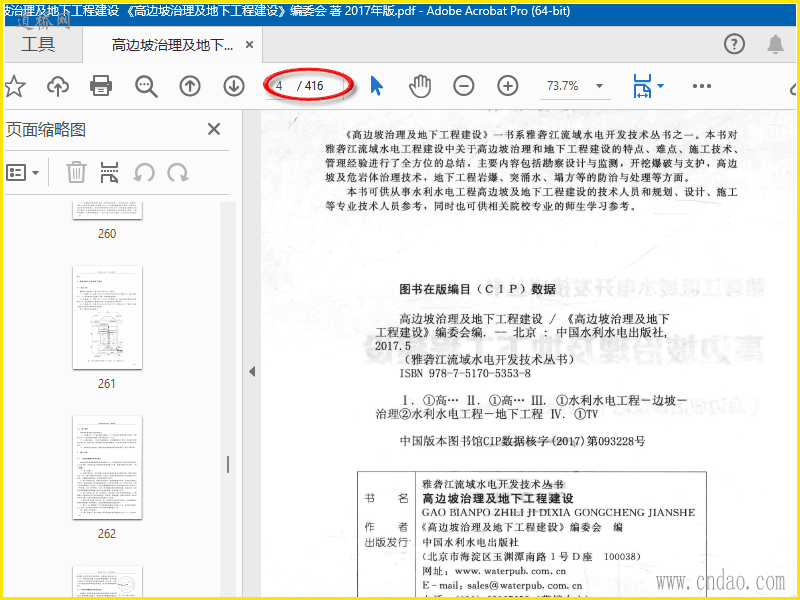
Task: Select page thumbnail 261
Action: pyautogui.click(x=107, y=317)
